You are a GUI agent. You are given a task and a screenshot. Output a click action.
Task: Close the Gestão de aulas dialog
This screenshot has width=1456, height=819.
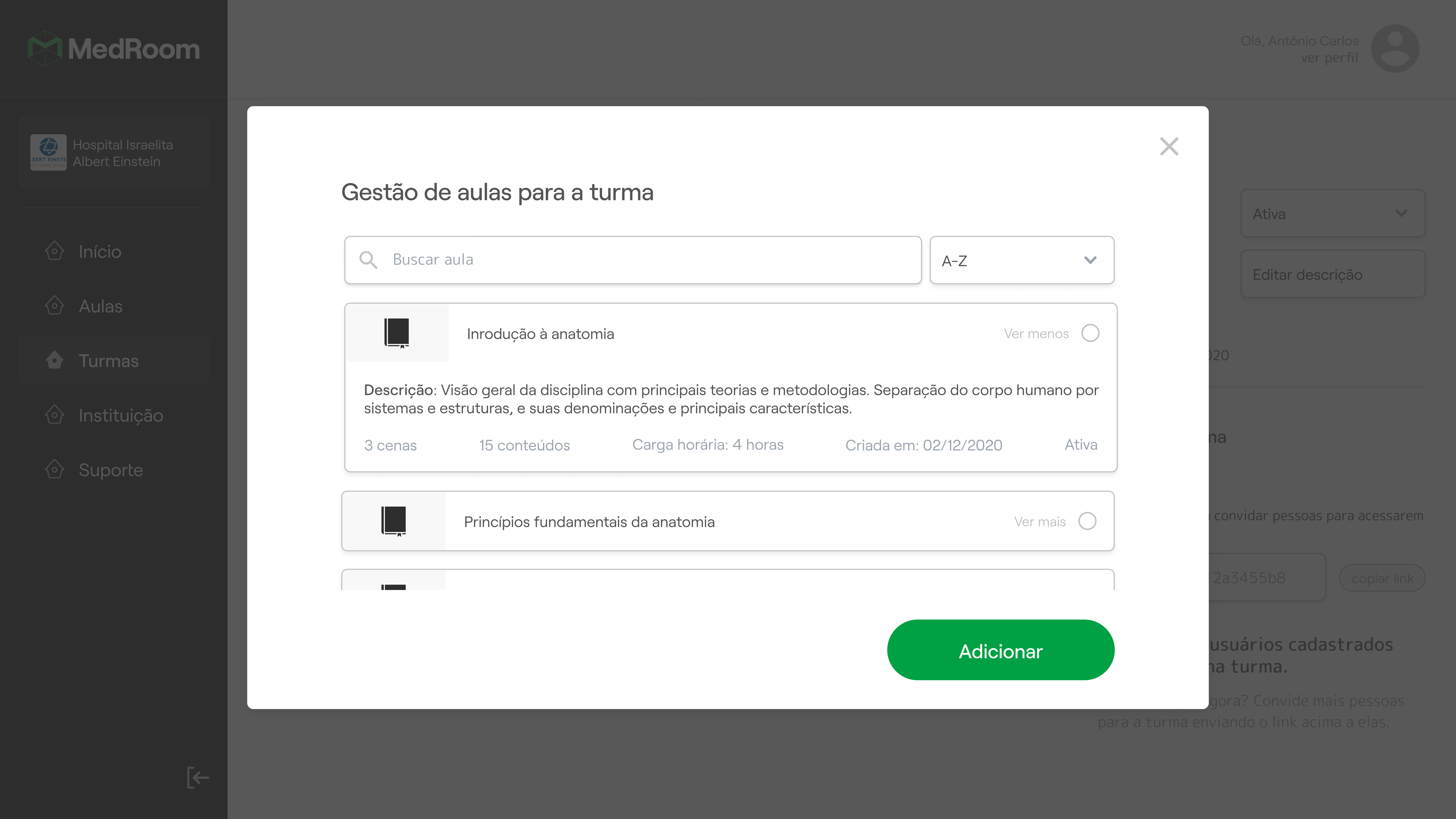(1169, 146)
